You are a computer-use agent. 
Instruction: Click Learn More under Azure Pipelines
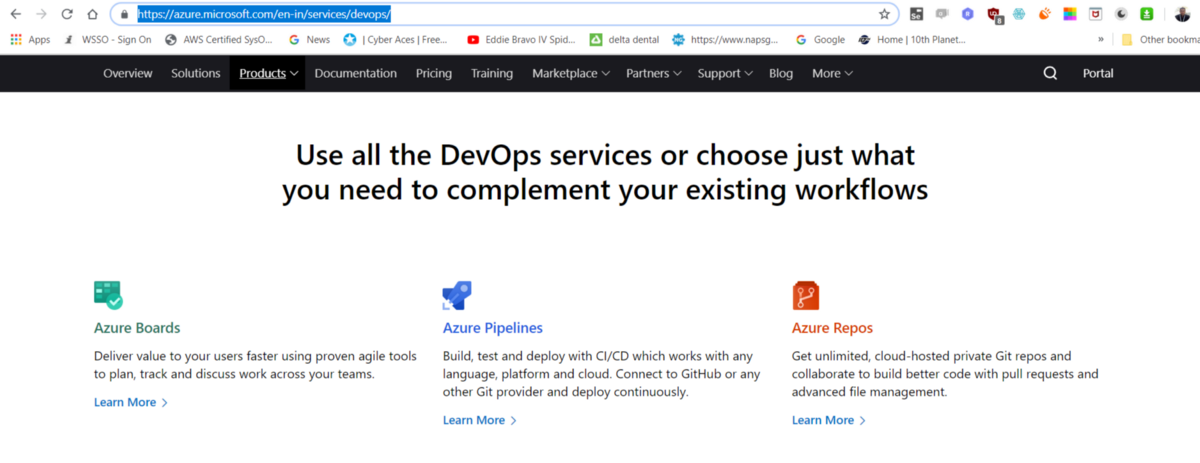tap(480, 420)
